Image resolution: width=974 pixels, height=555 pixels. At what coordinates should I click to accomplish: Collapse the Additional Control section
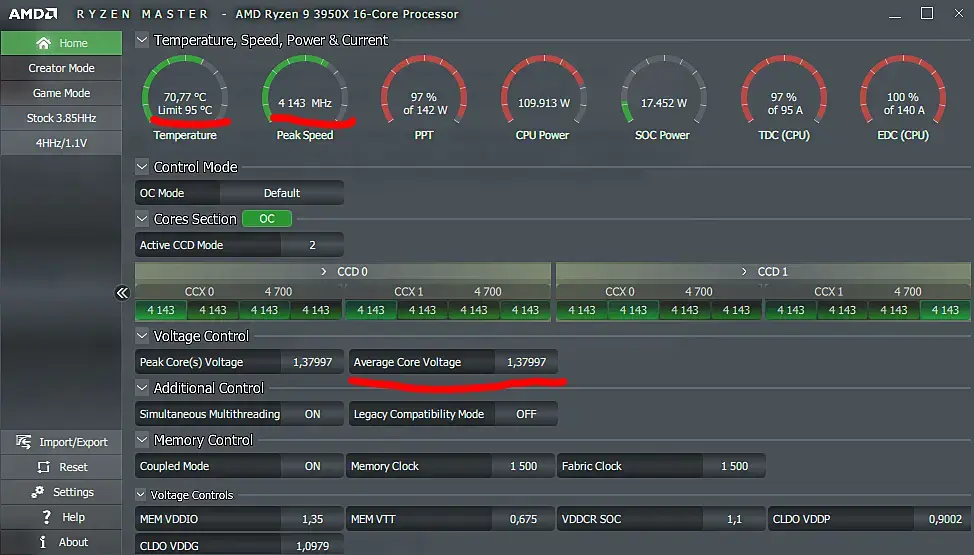(x=142, y=388)
